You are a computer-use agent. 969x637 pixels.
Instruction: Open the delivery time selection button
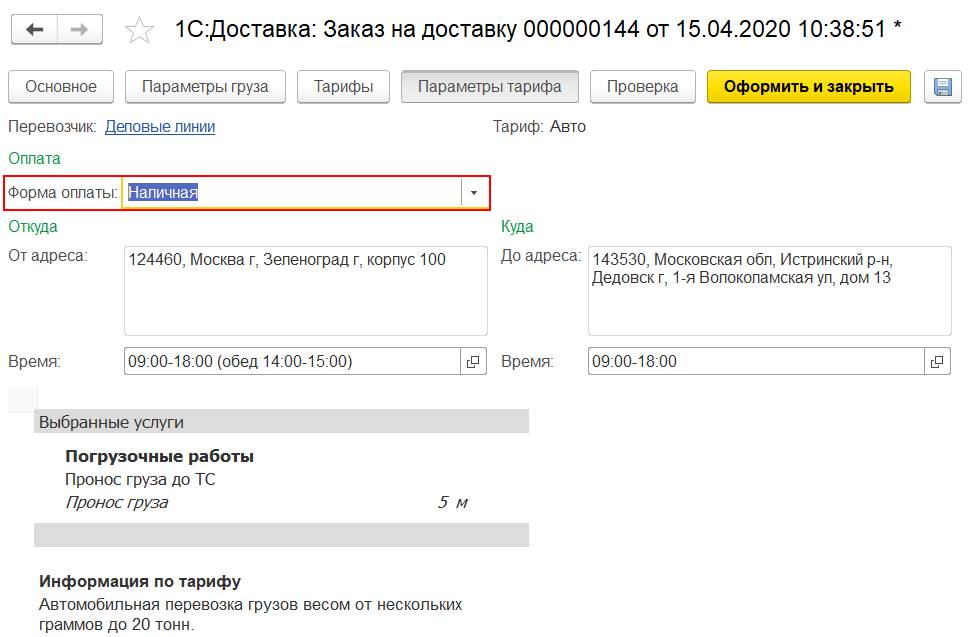(x=938, y=361)
